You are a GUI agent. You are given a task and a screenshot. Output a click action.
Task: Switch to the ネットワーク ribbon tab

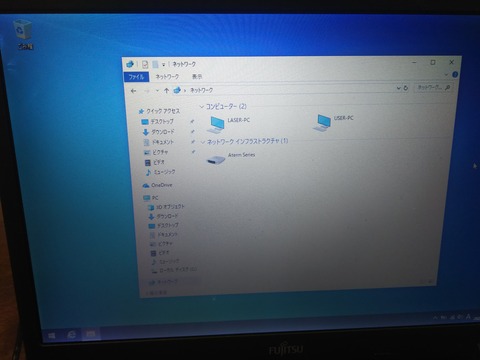pyautogui.click(x=167, y=77)
